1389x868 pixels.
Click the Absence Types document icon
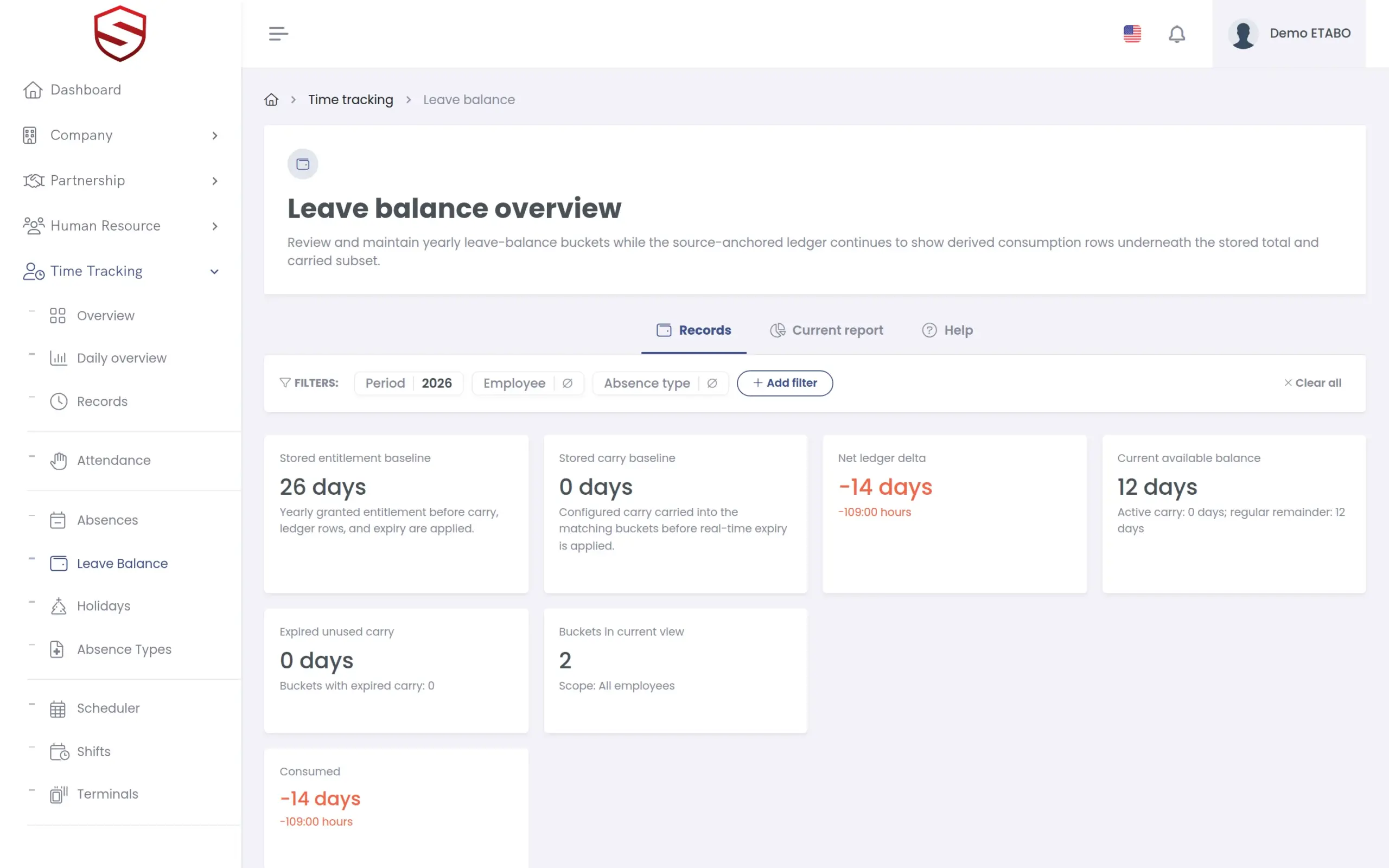(57, 649)
